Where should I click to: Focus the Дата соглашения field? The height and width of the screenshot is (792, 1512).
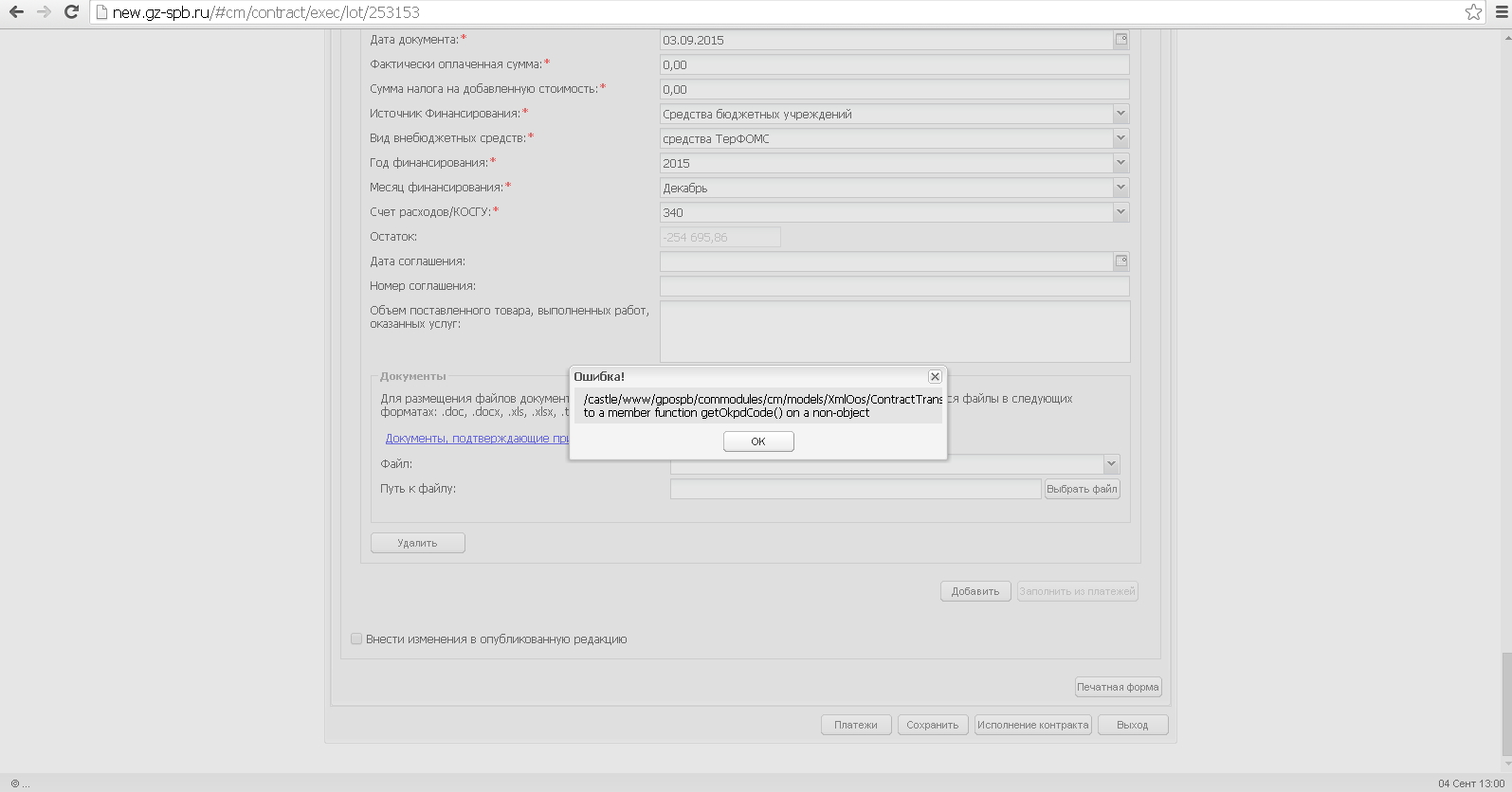[x=886, y=261]
